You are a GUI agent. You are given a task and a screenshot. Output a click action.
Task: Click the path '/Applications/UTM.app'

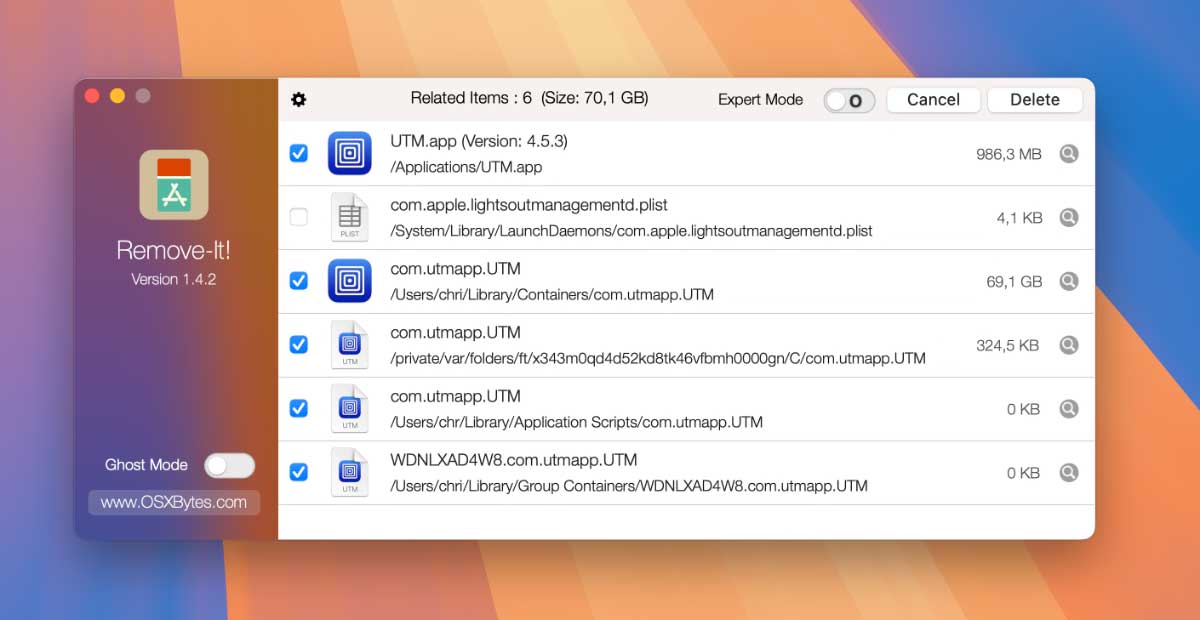click(466, 167)
